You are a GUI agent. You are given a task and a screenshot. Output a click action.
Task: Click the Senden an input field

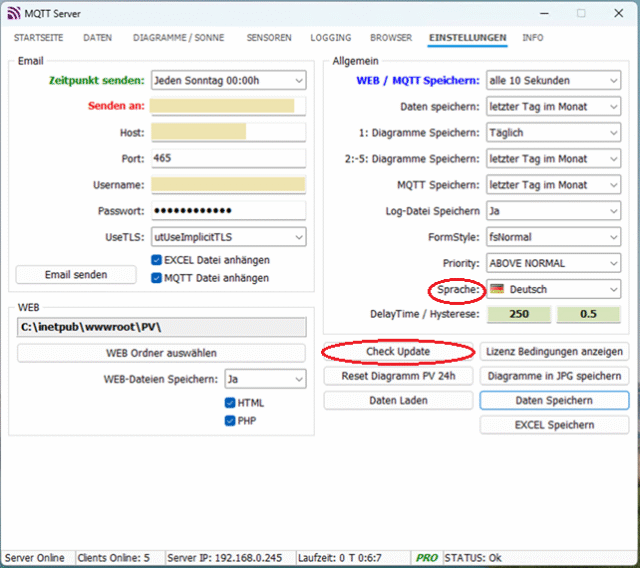click(x=229, y=106)
